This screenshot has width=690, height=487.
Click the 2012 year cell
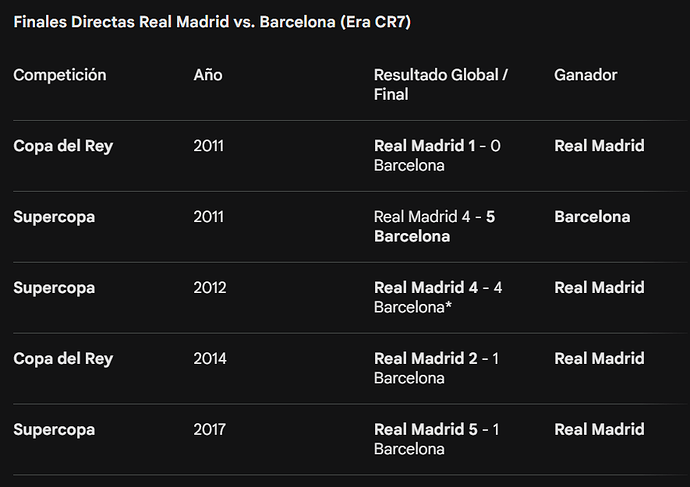point(210,288)
